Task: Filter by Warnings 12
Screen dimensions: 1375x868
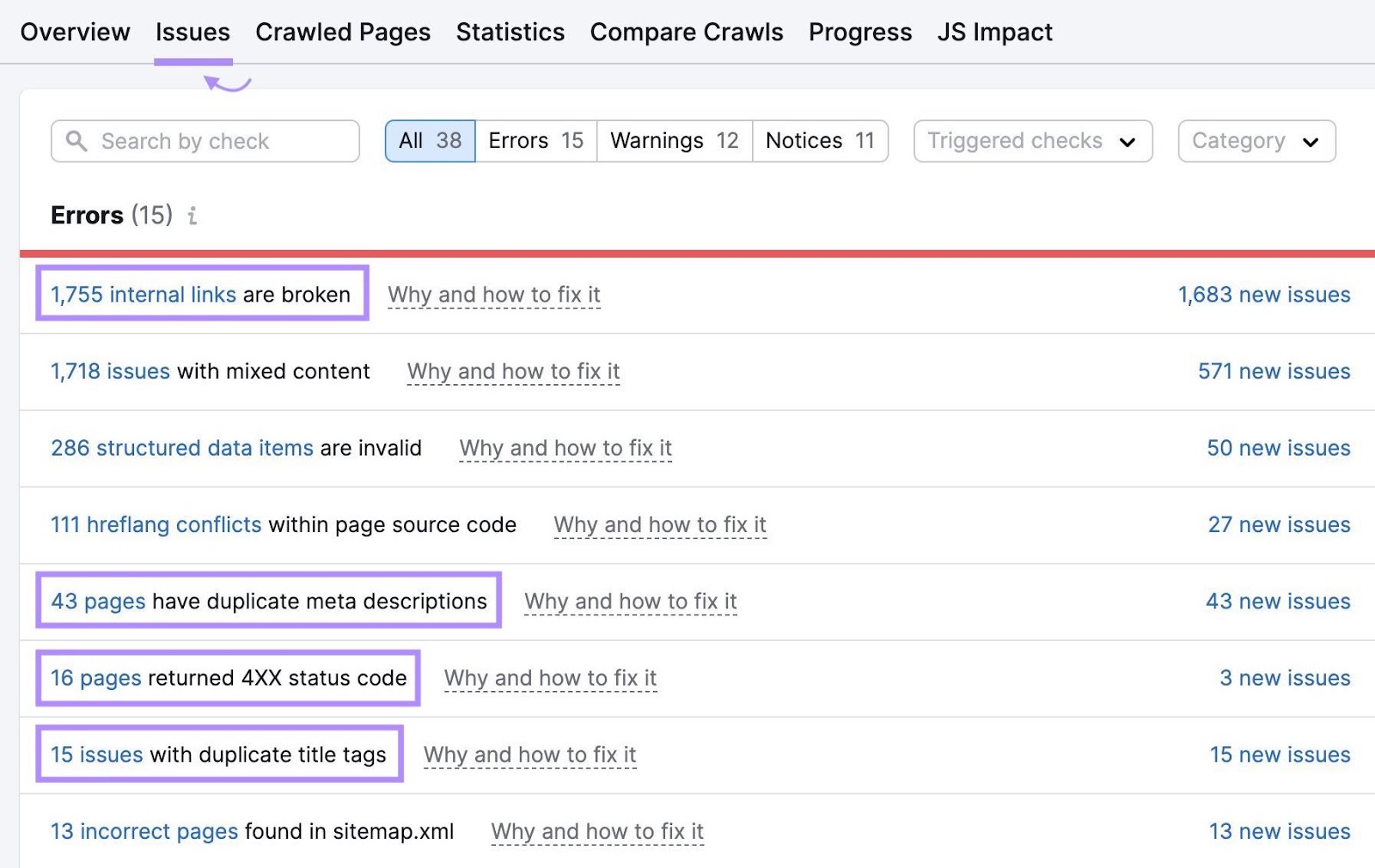Action: [x=675, y=141]
